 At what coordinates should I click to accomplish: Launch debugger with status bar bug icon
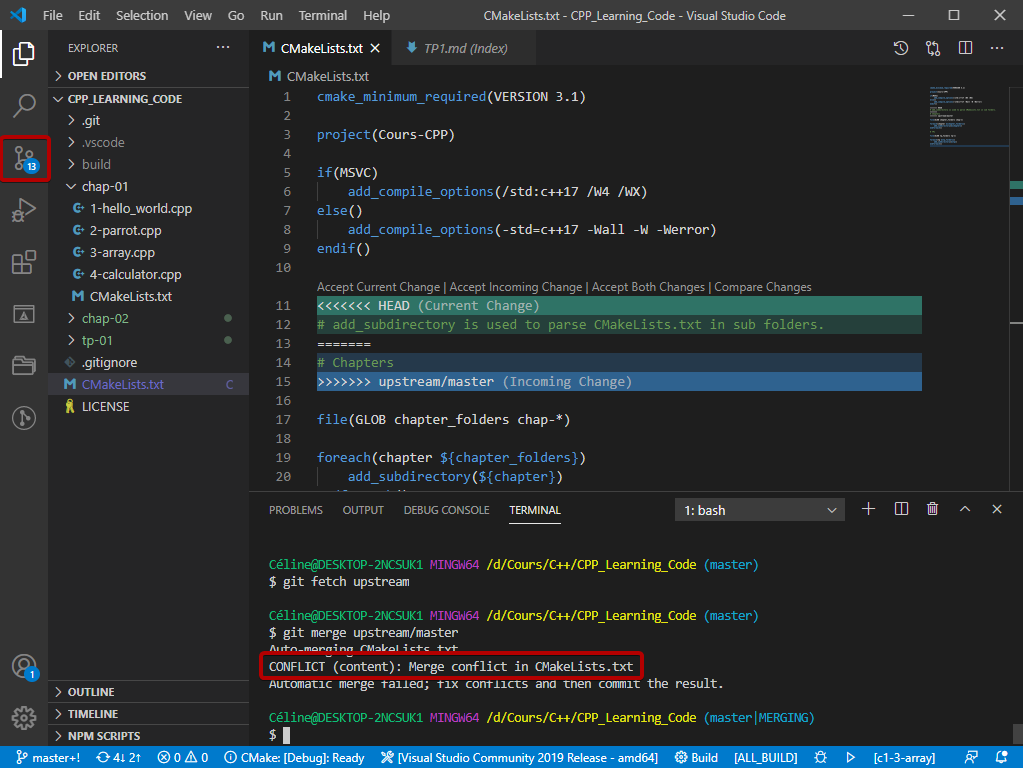[x=821, y=758]
